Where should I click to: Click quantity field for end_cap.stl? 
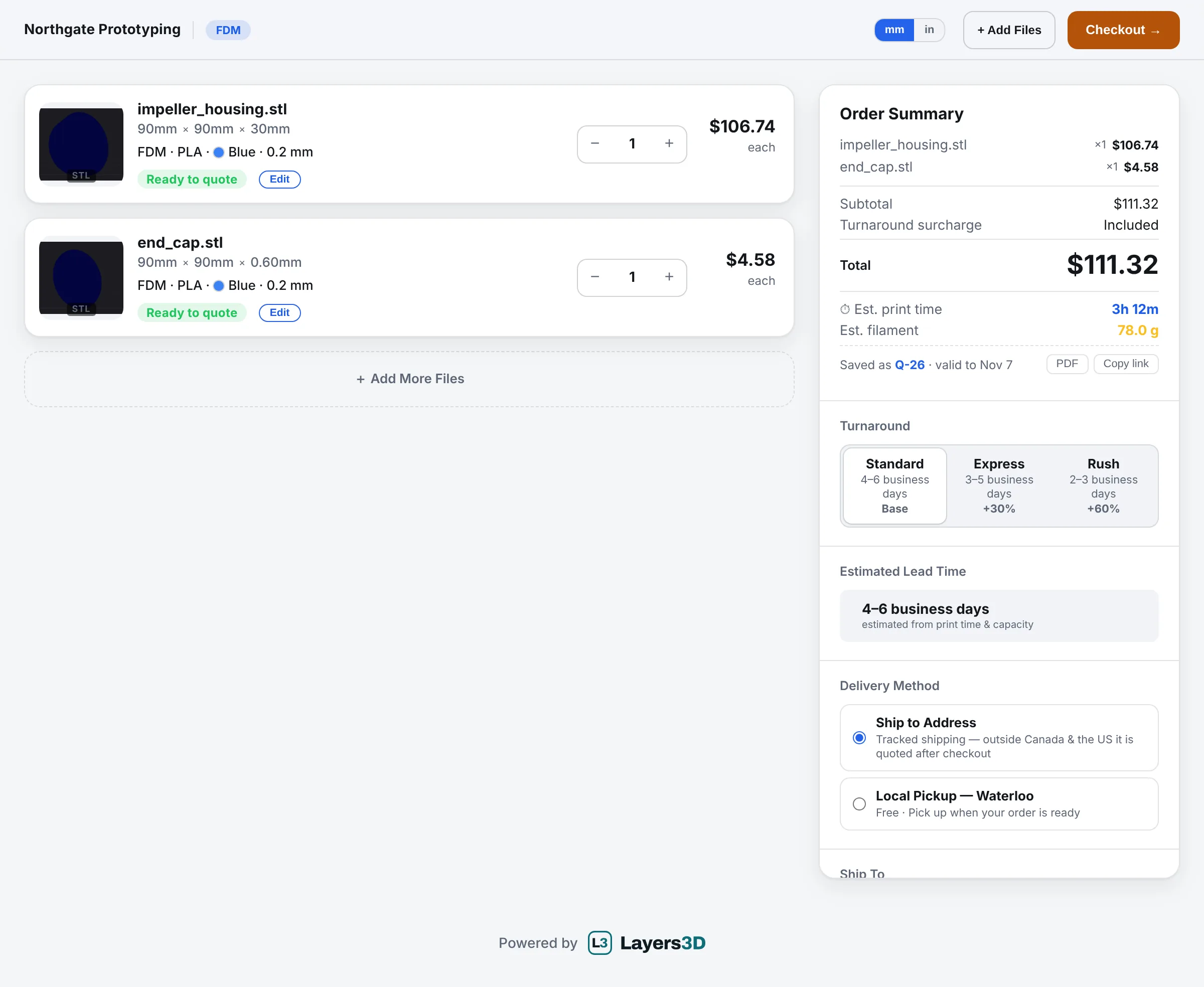[632, 277]
